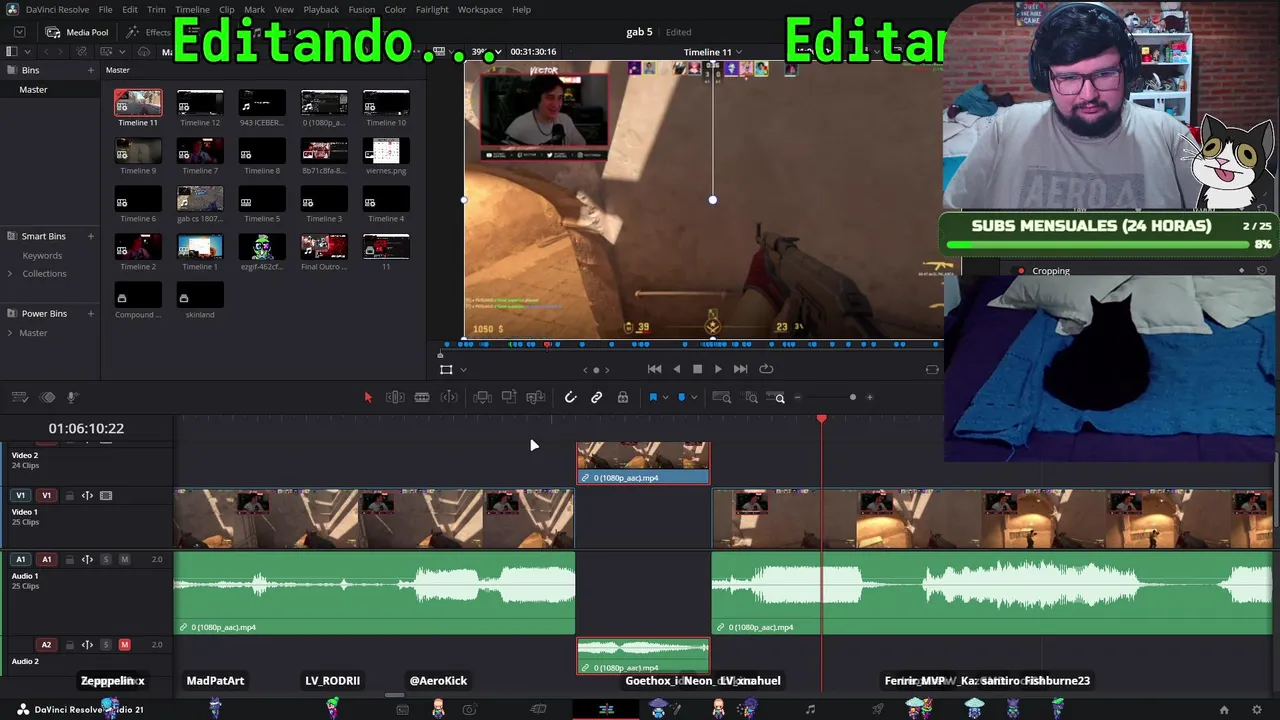Add a blue marker to timeline
1280x720 pixels.
pos(682,397)
